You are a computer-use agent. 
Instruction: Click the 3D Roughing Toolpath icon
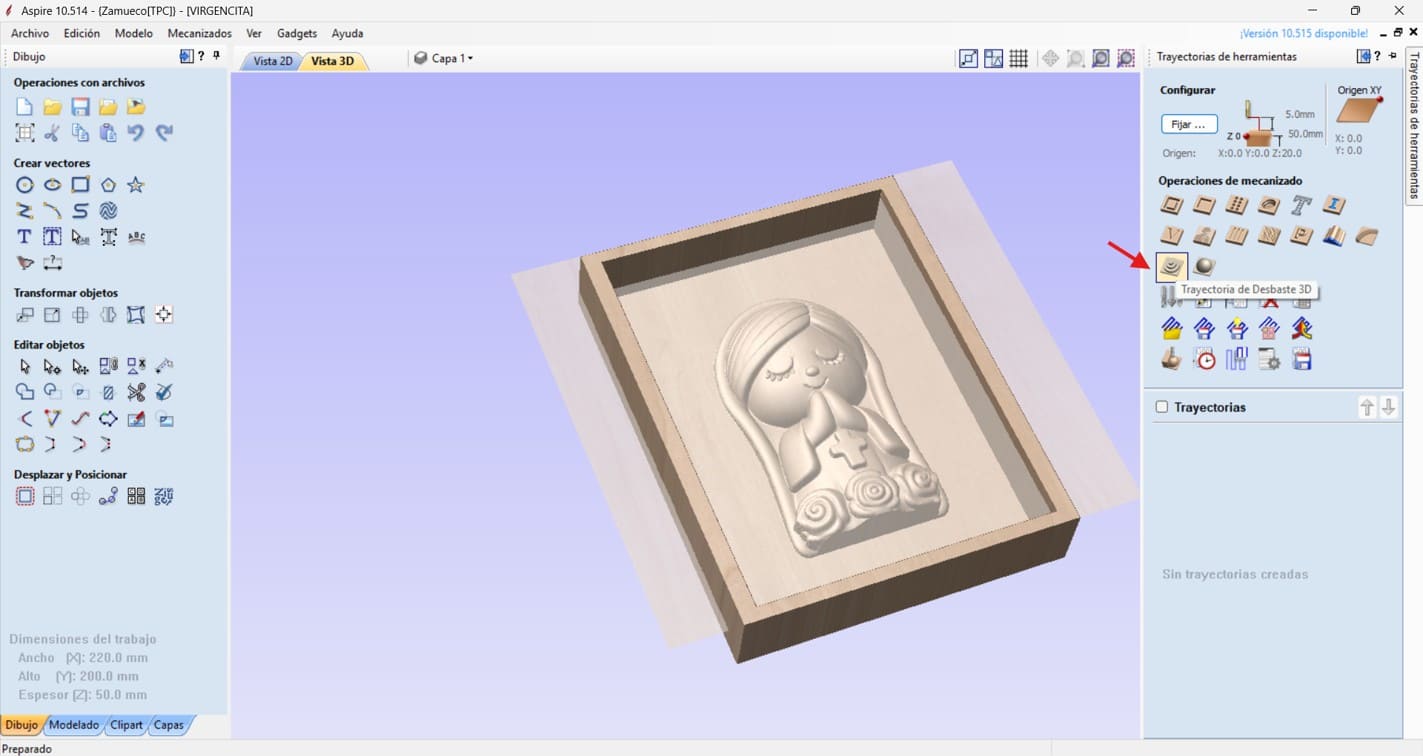1171,266
